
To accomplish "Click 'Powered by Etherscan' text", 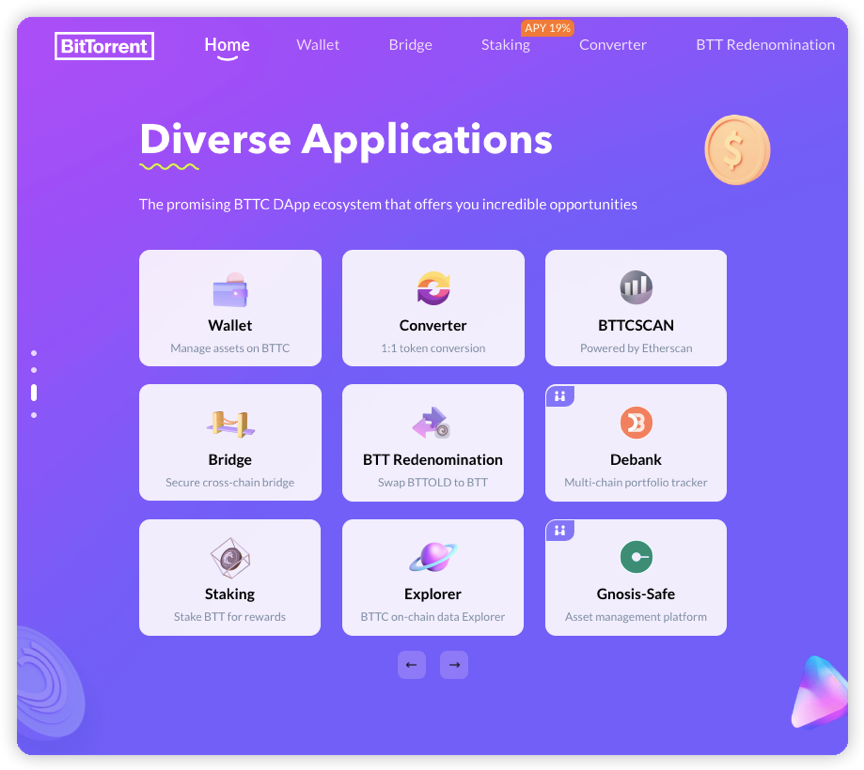I will (636, 348).
